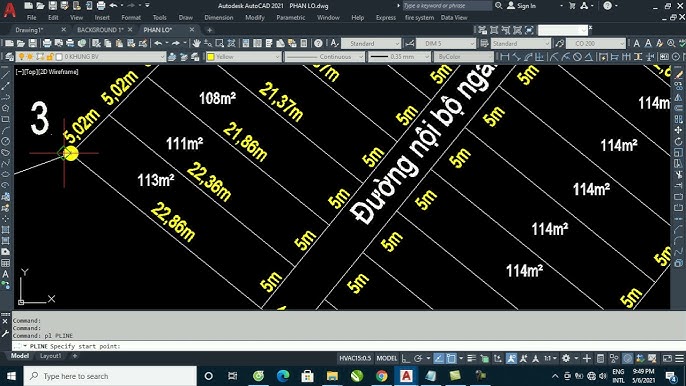
Task: Click the Windows Start button
Action: click(11, 376)
